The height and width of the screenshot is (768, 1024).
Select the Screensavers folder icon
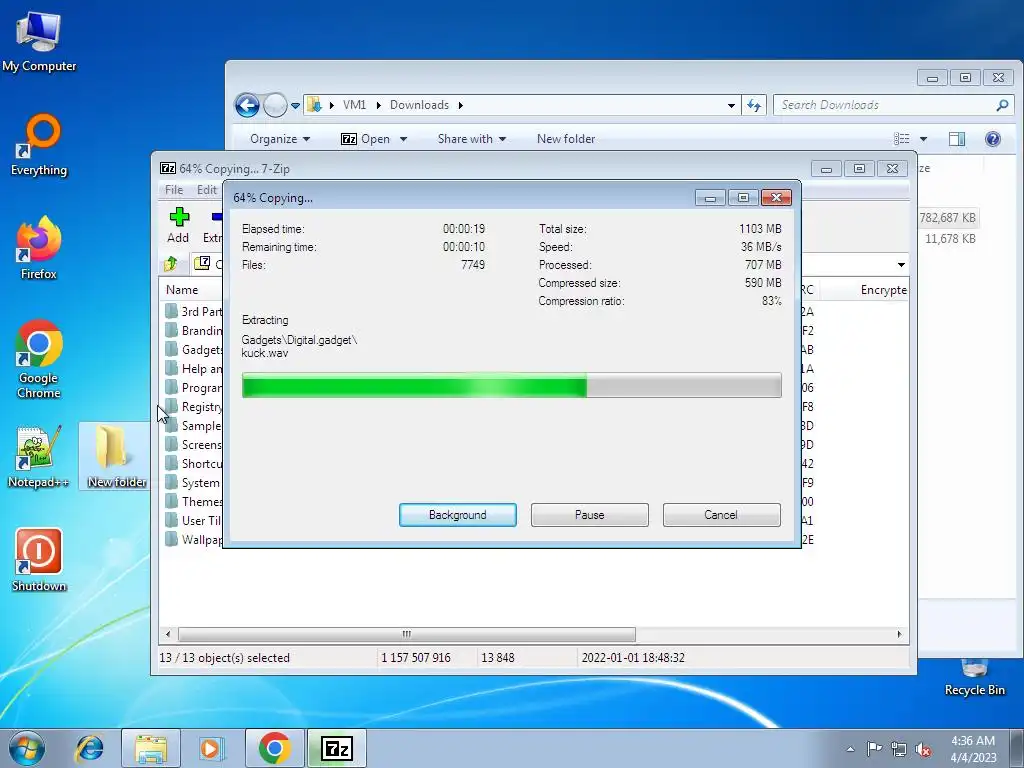point(171,444)
